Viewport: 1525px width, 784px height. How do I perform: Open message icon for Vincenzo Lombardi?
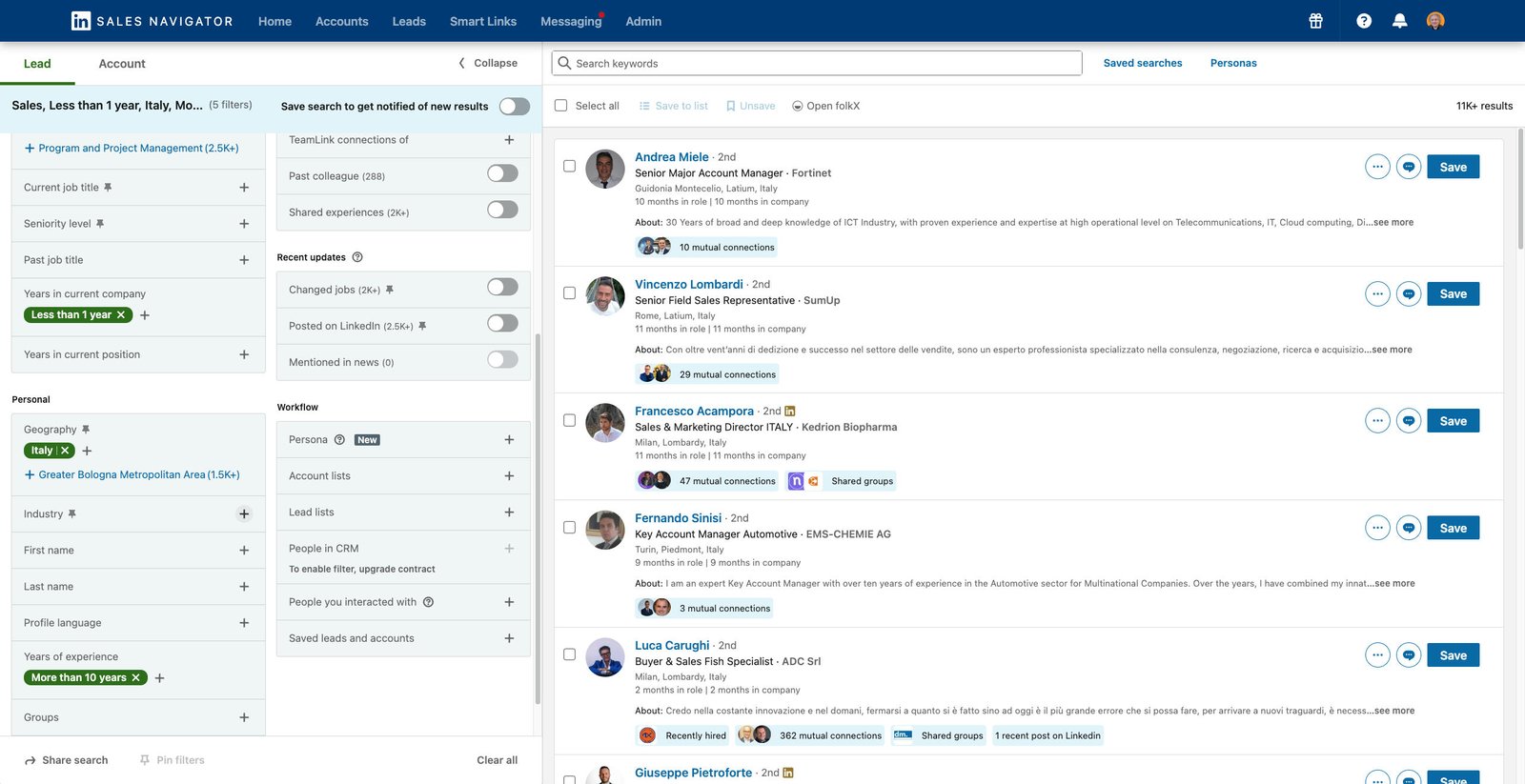(1409, 294)
